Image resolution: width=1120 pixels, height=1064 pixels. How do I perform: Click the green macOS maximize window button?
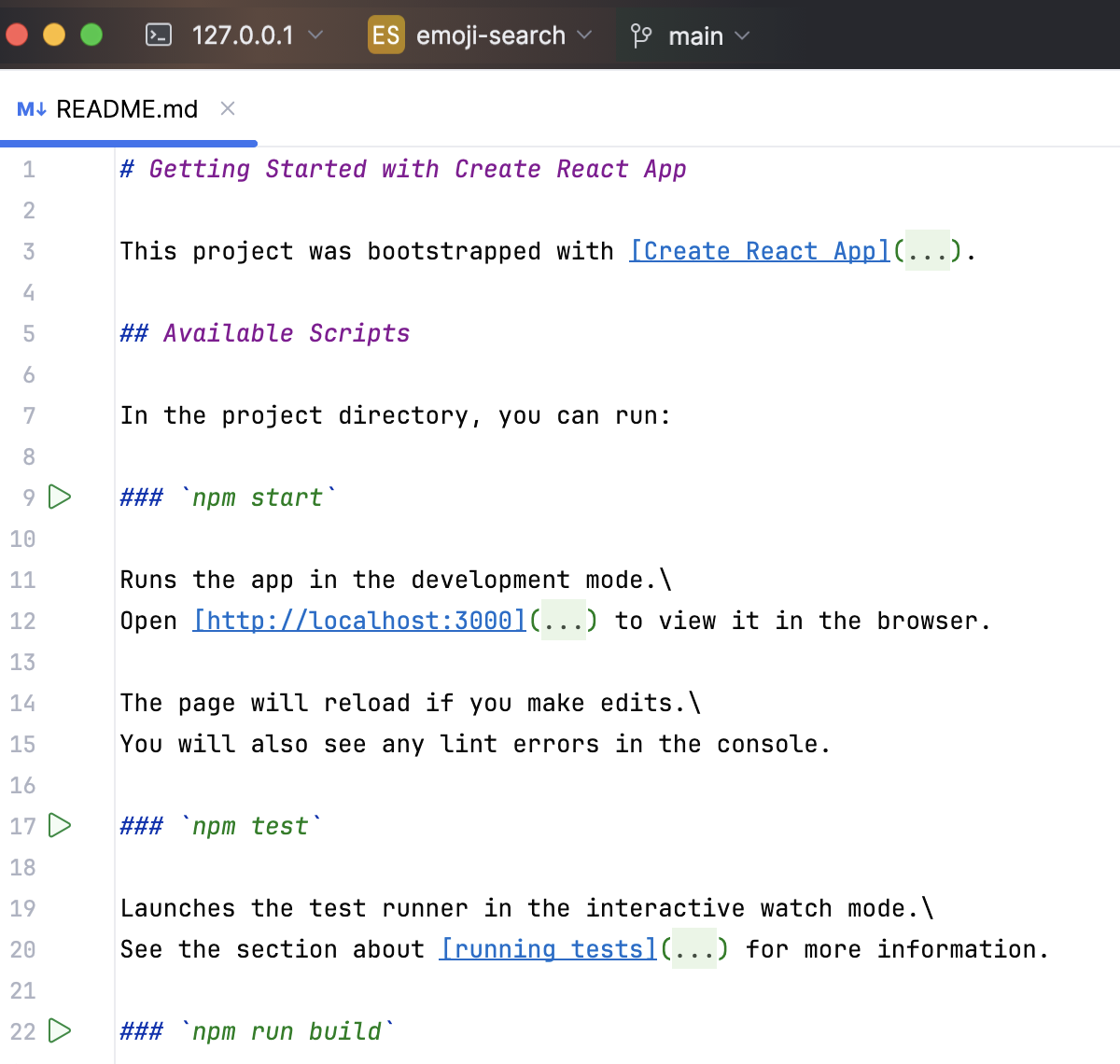91,35
